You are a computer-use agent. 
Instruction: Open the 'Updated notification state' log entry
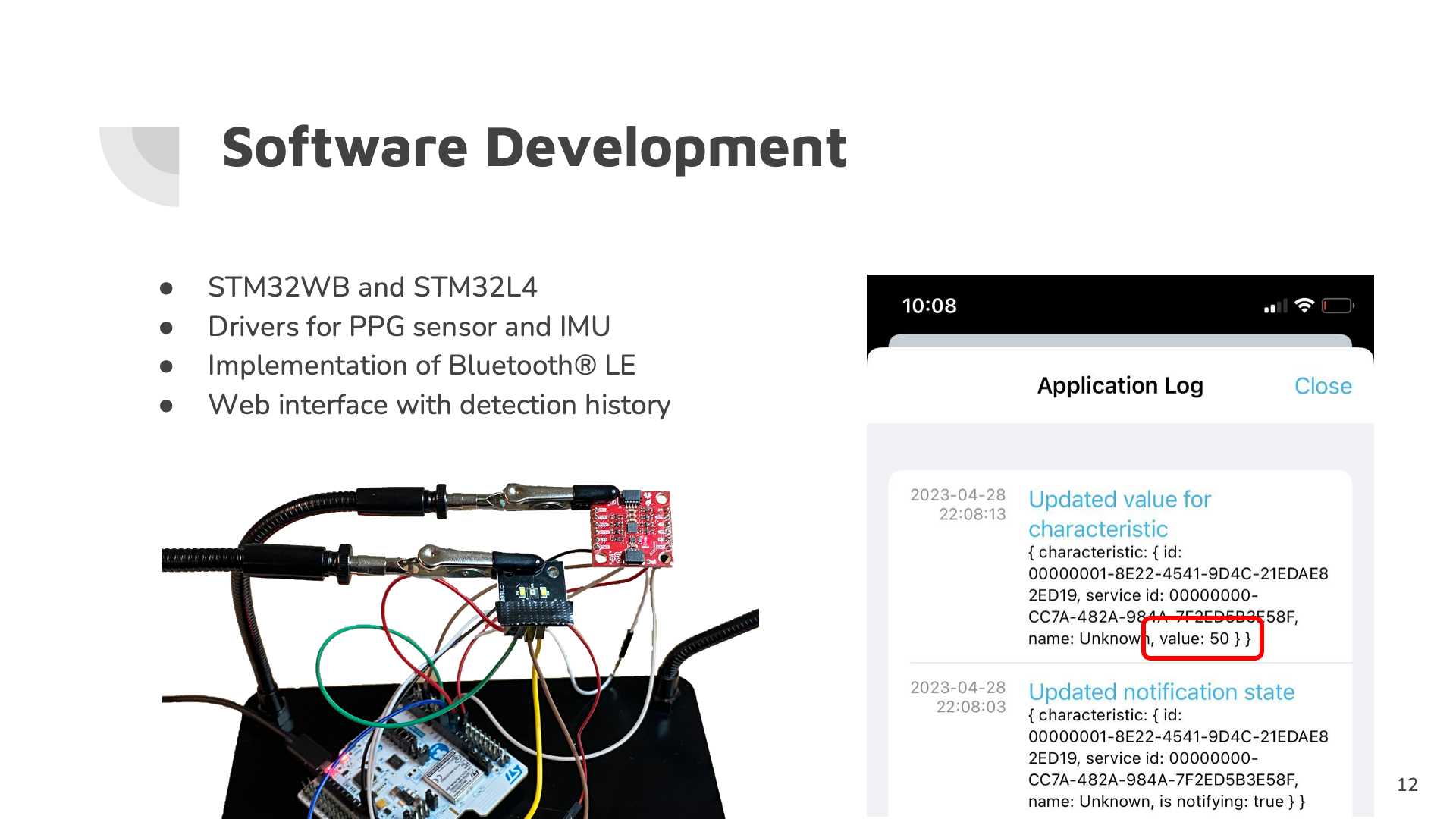click(x=1161, y=692)
